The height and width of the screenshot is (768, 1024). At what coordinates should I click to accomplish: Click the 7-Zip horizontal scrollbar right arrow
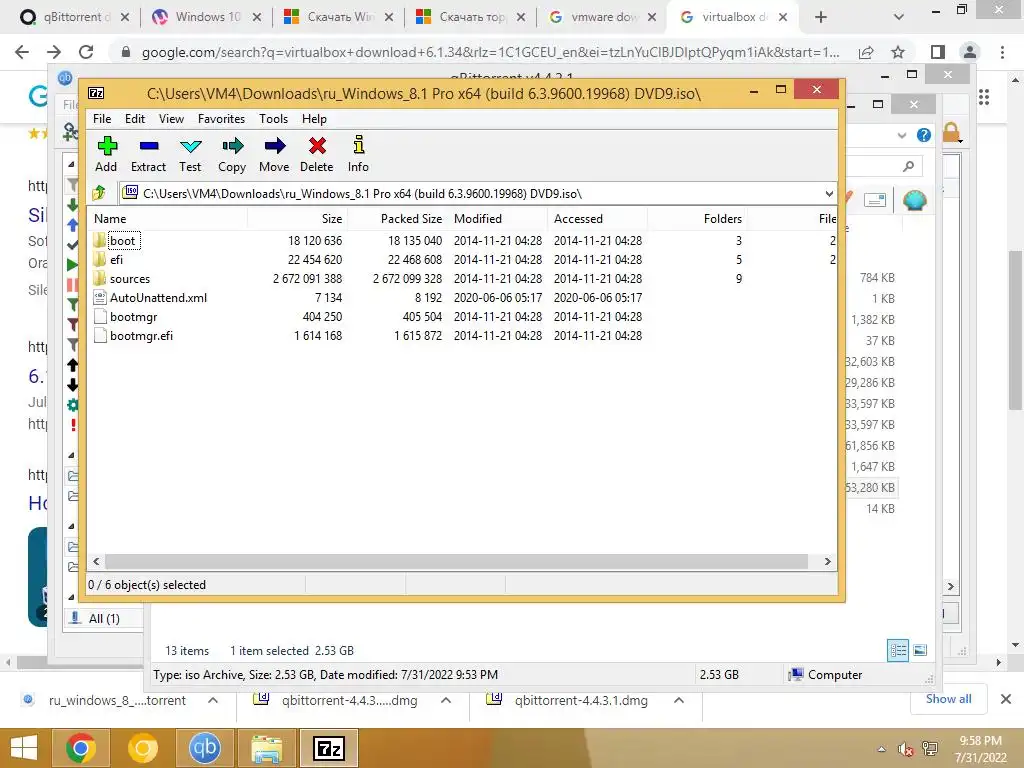(827, 562)
